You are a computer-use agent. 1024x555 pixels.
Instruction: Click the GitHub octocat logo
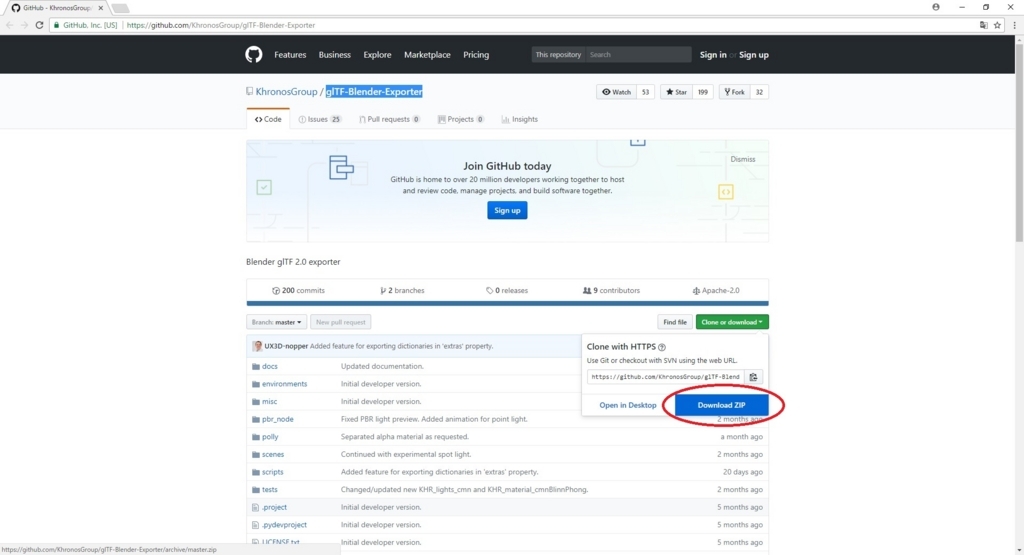click(254, 54)
